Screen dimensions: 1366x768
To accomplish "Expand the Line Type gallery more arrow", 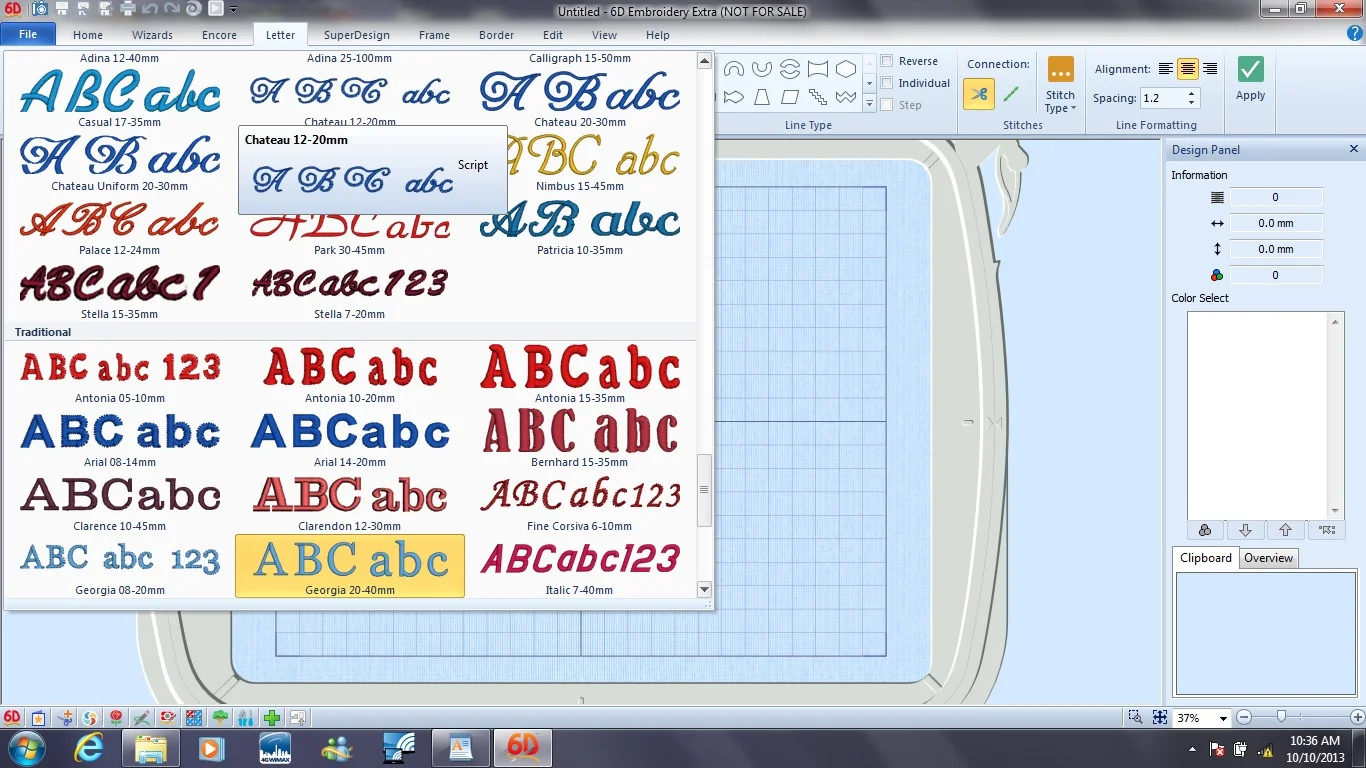I will point(869,104).
